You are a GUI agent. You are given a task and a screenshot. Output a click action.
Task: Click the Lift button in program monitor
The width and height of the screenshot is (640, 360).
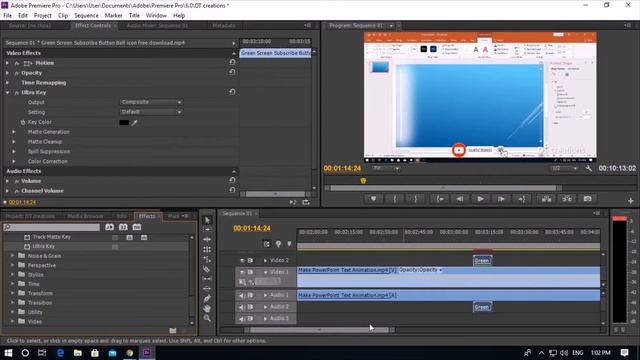547,199
